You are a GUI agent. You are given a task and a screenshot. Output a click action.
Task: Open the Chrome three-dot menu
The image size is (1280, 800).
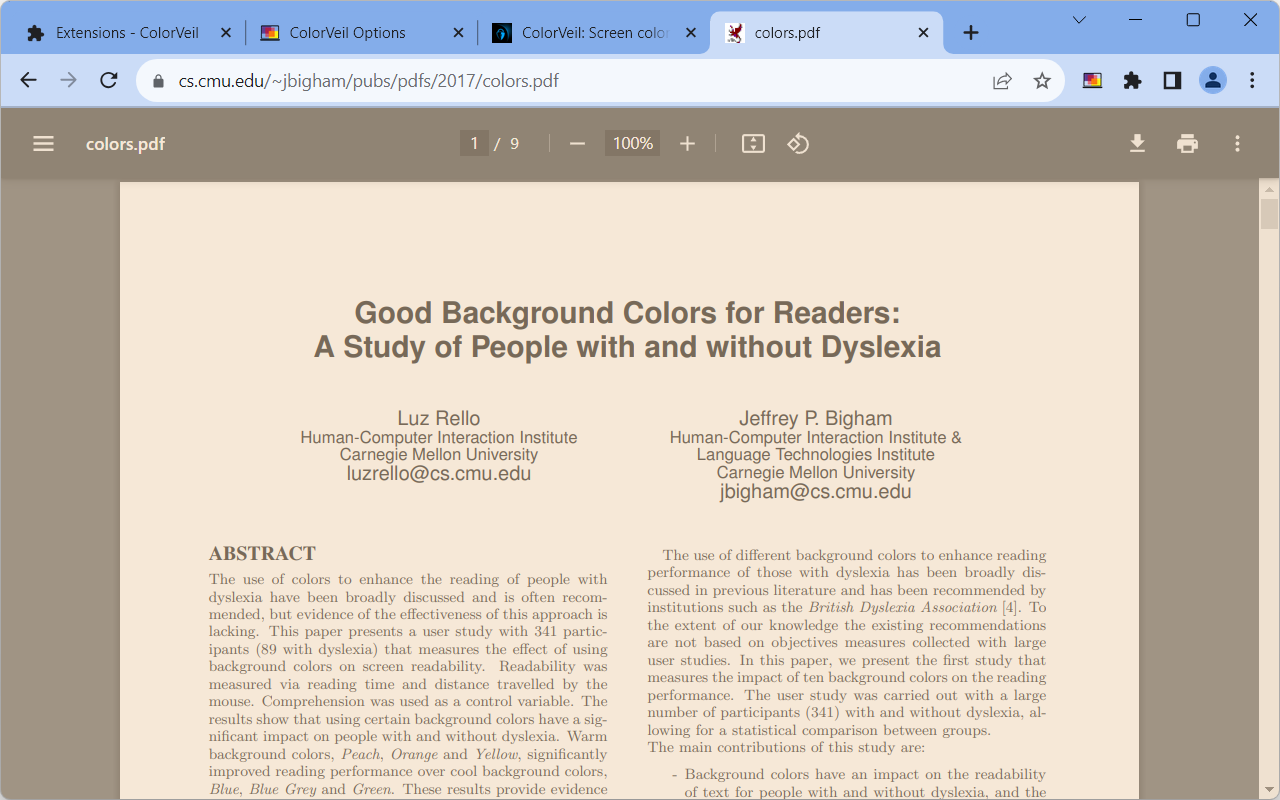pyautogui.click(x=1252, y=81)
